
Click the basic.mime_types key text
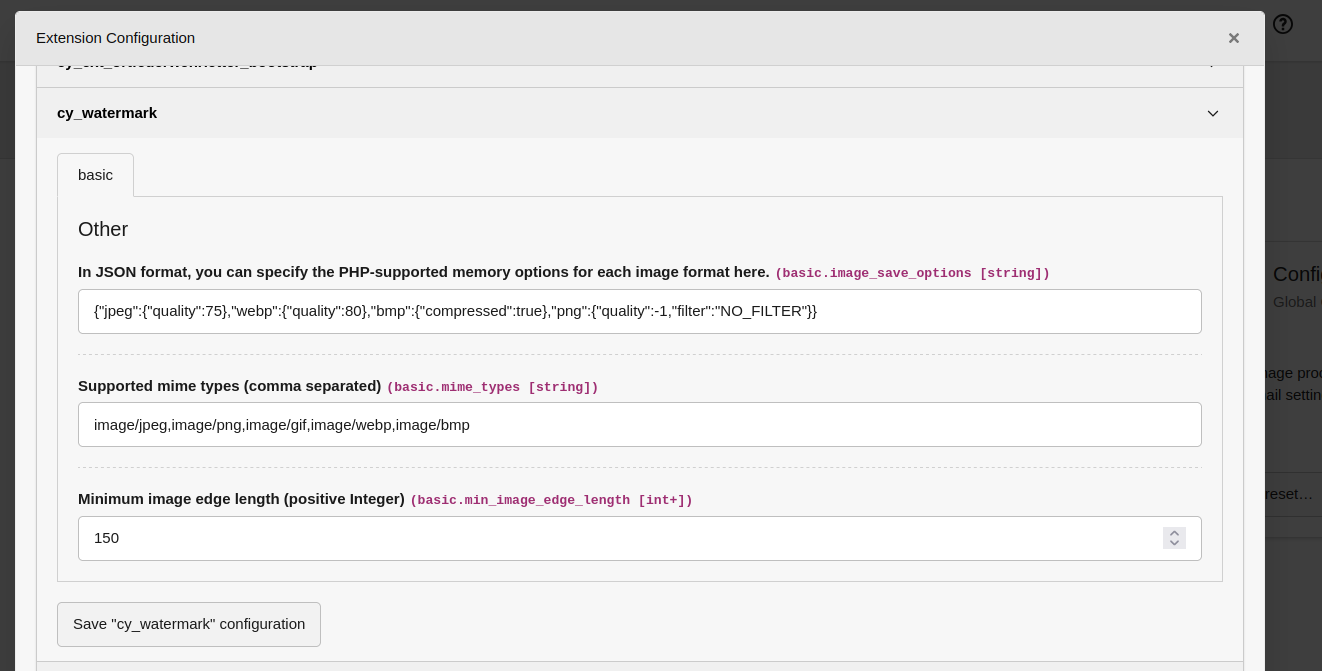coord(492,387)
